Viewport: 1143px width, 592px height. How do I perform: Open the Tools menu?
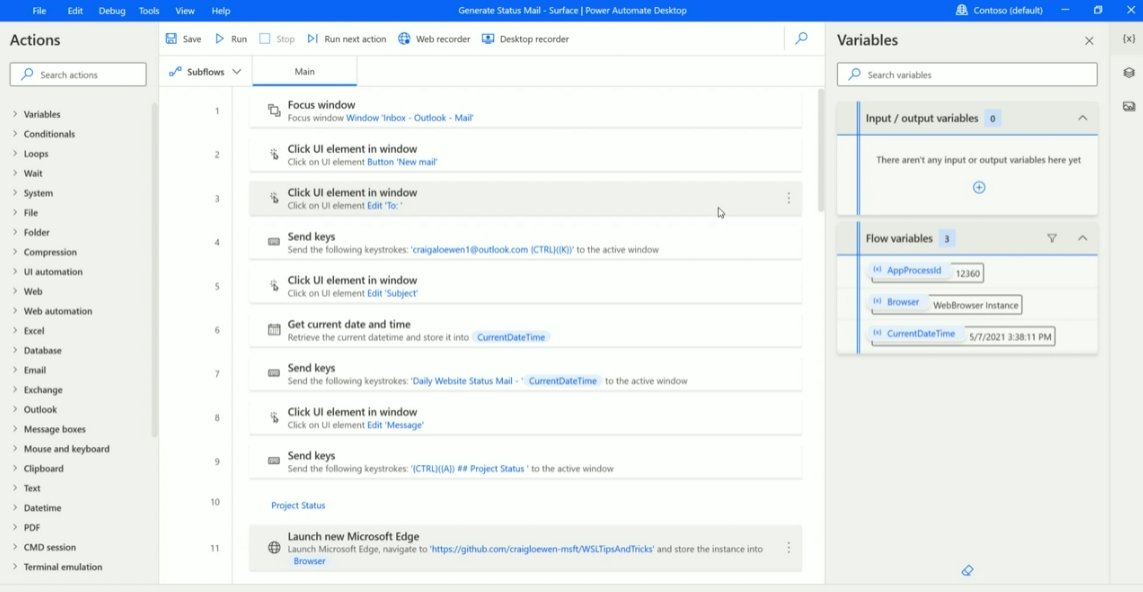pyautogui.click(x=149, y=11)
